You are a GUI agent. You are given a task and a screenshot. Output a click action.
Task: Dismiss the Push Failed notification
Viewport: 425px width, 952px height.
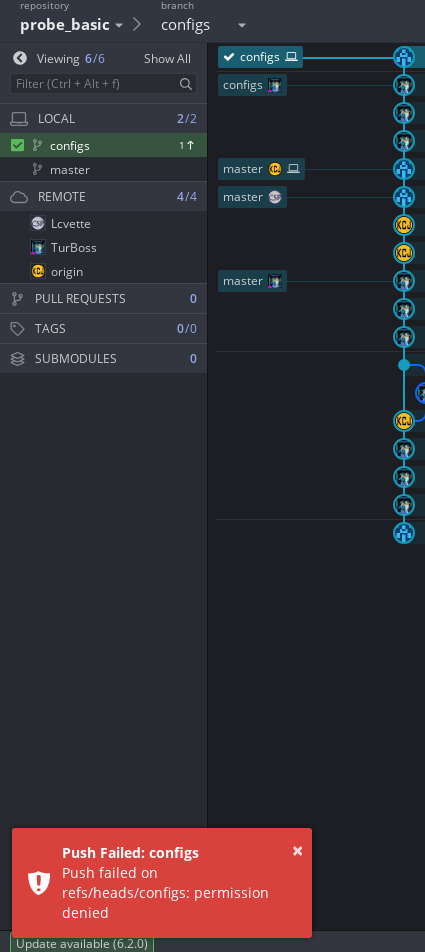pyautogui.click(x=298, y=851)
